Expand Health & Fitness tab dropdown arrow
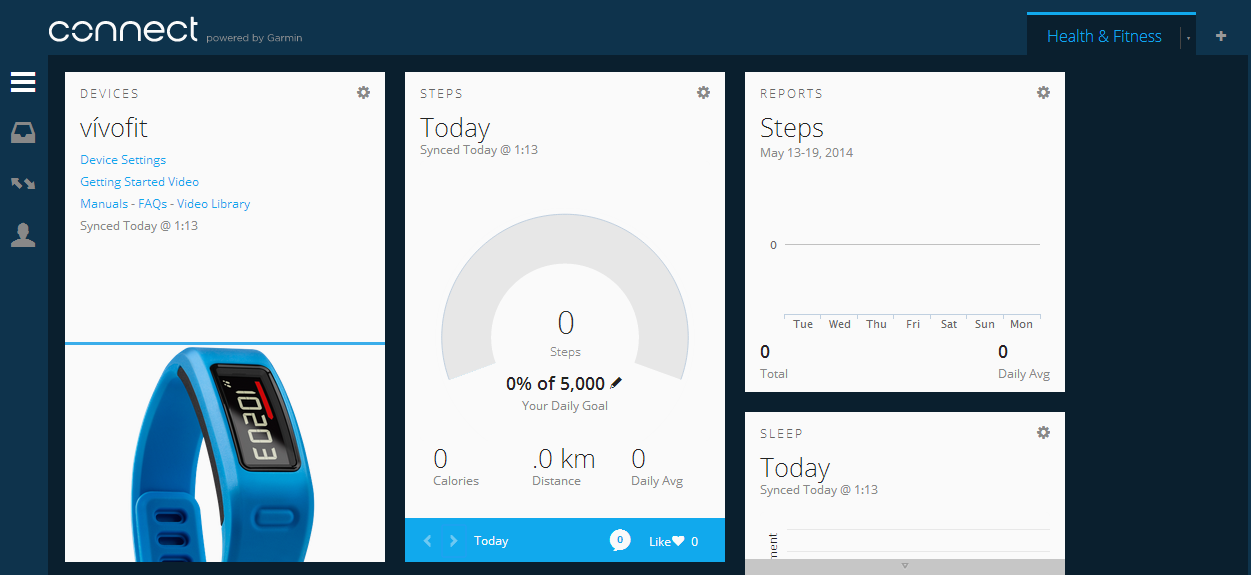Image resolution: width=1251 pixels, height=575 pixels. (1188, 38)
